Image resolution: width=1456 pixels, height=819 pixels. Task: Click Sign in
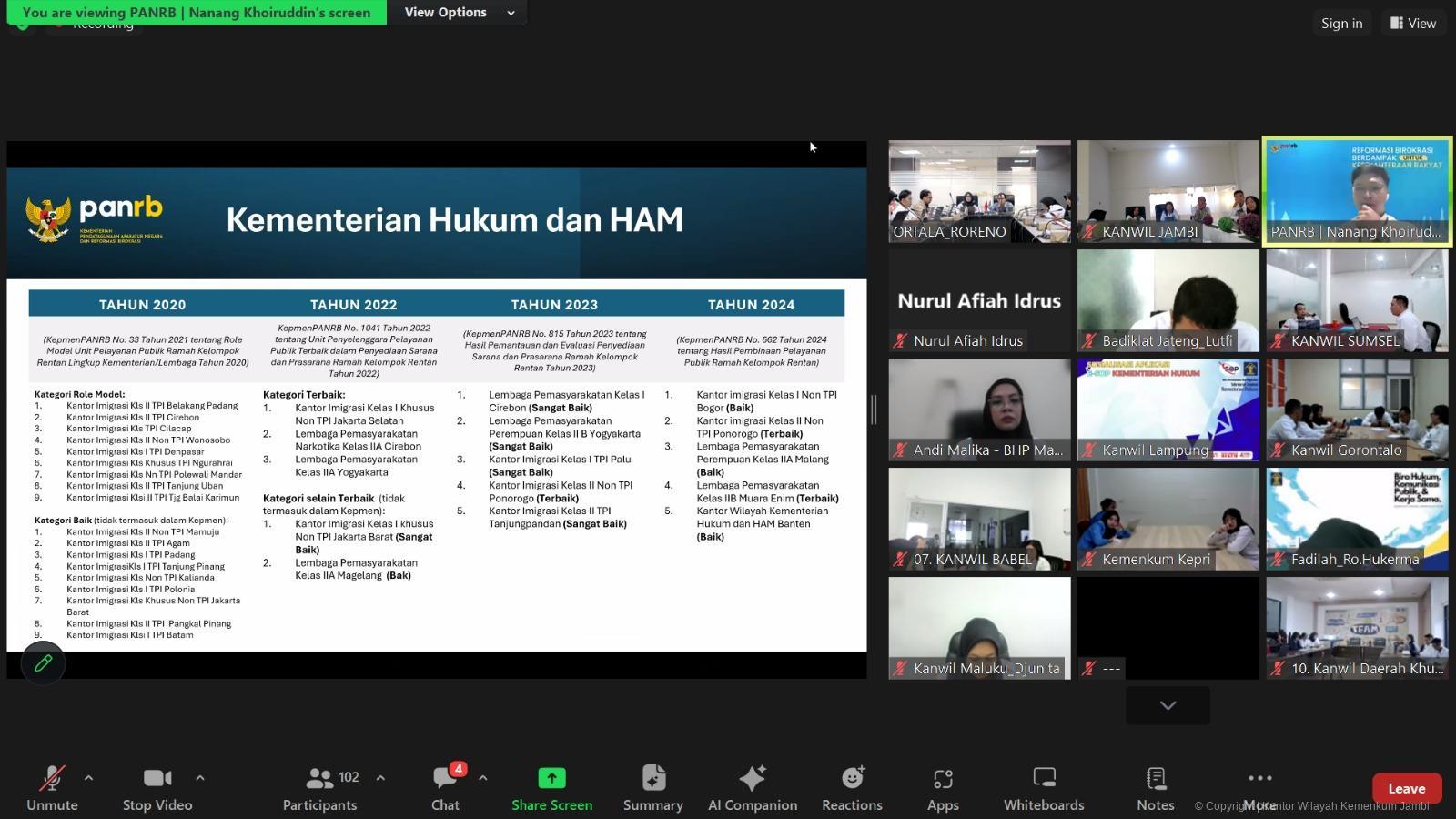click(x=1341, y=24)
